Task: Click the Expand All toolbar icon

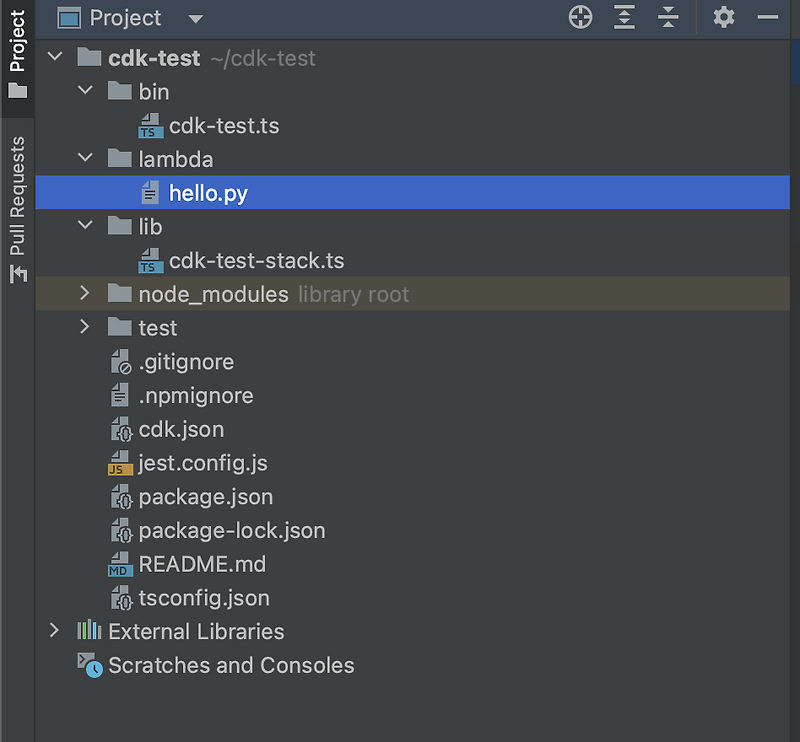Action: tap(624, 17)
